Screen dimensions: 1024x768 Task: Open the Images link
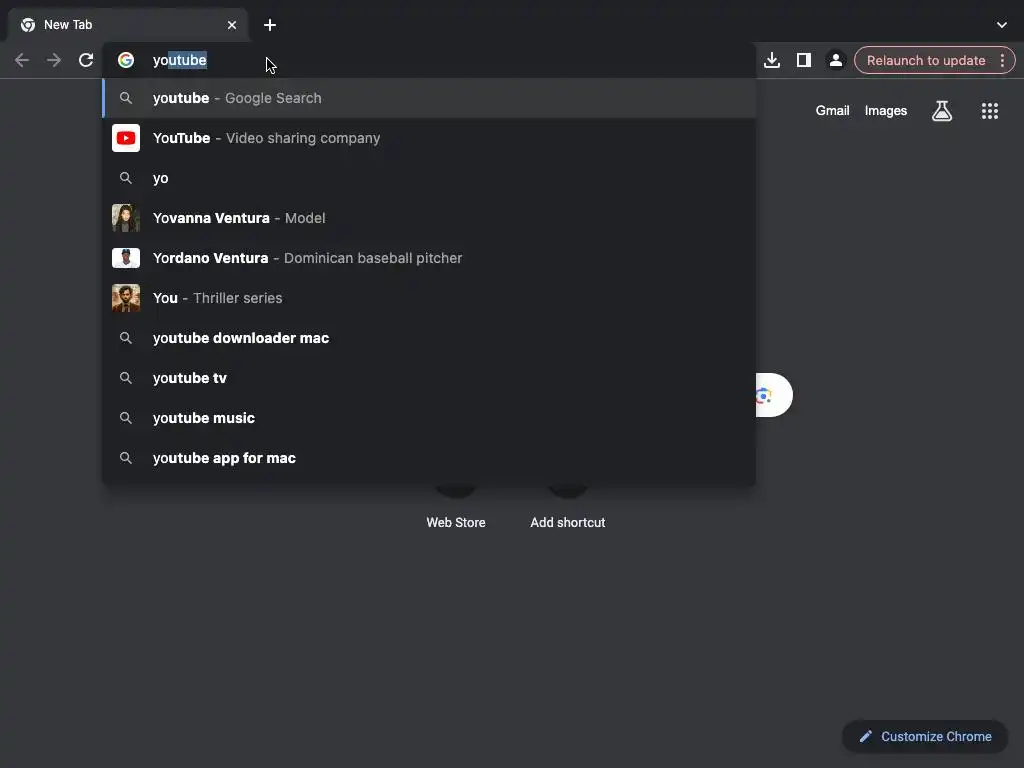886,110
